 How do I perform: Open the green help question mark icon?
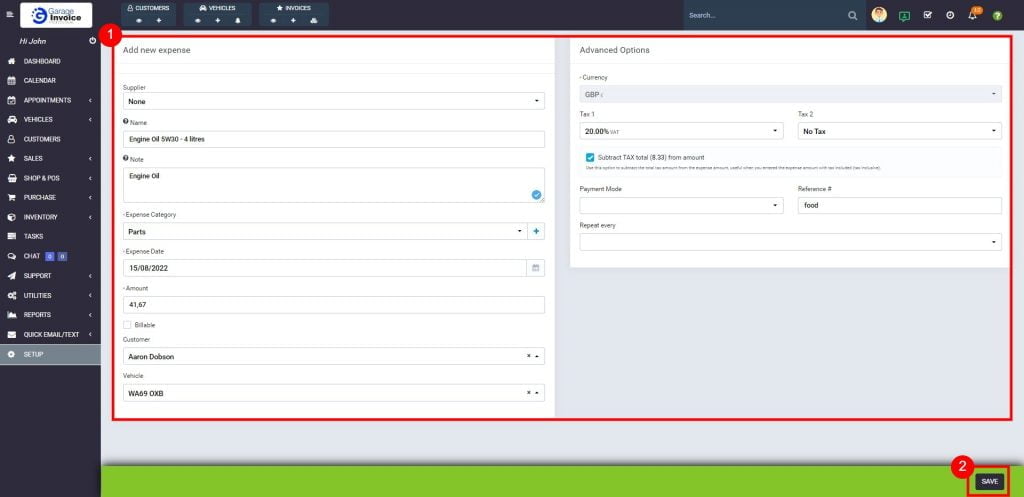coord(997,16)
